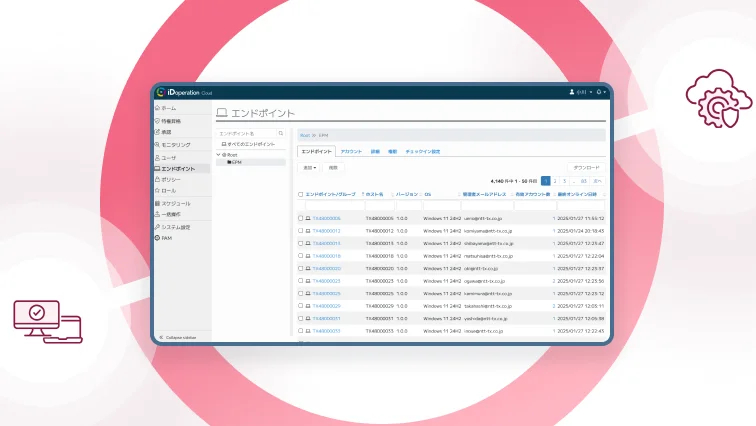Tick the select-all checkbox in the table header
The width and height of the screenshot is (756, 426).
(300, 194)
